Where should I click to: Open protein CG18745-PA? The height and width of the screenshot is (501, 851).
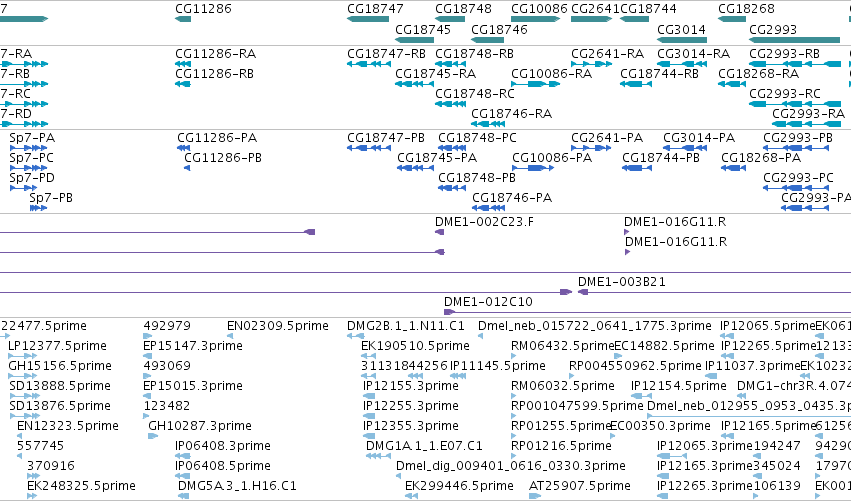(437, 158)
